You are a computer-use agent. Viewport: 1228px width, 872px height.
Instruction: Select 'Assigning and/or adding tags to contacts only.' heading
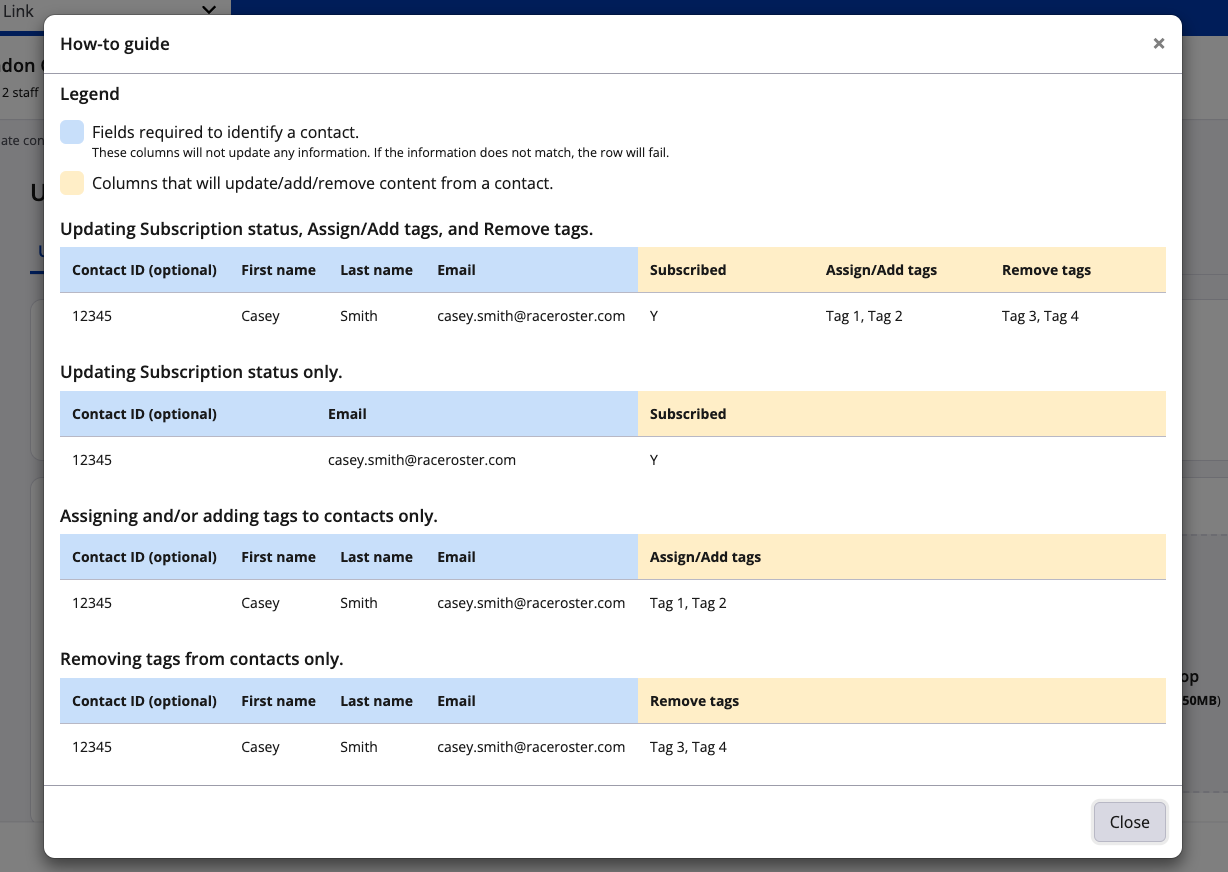point(249,516)
